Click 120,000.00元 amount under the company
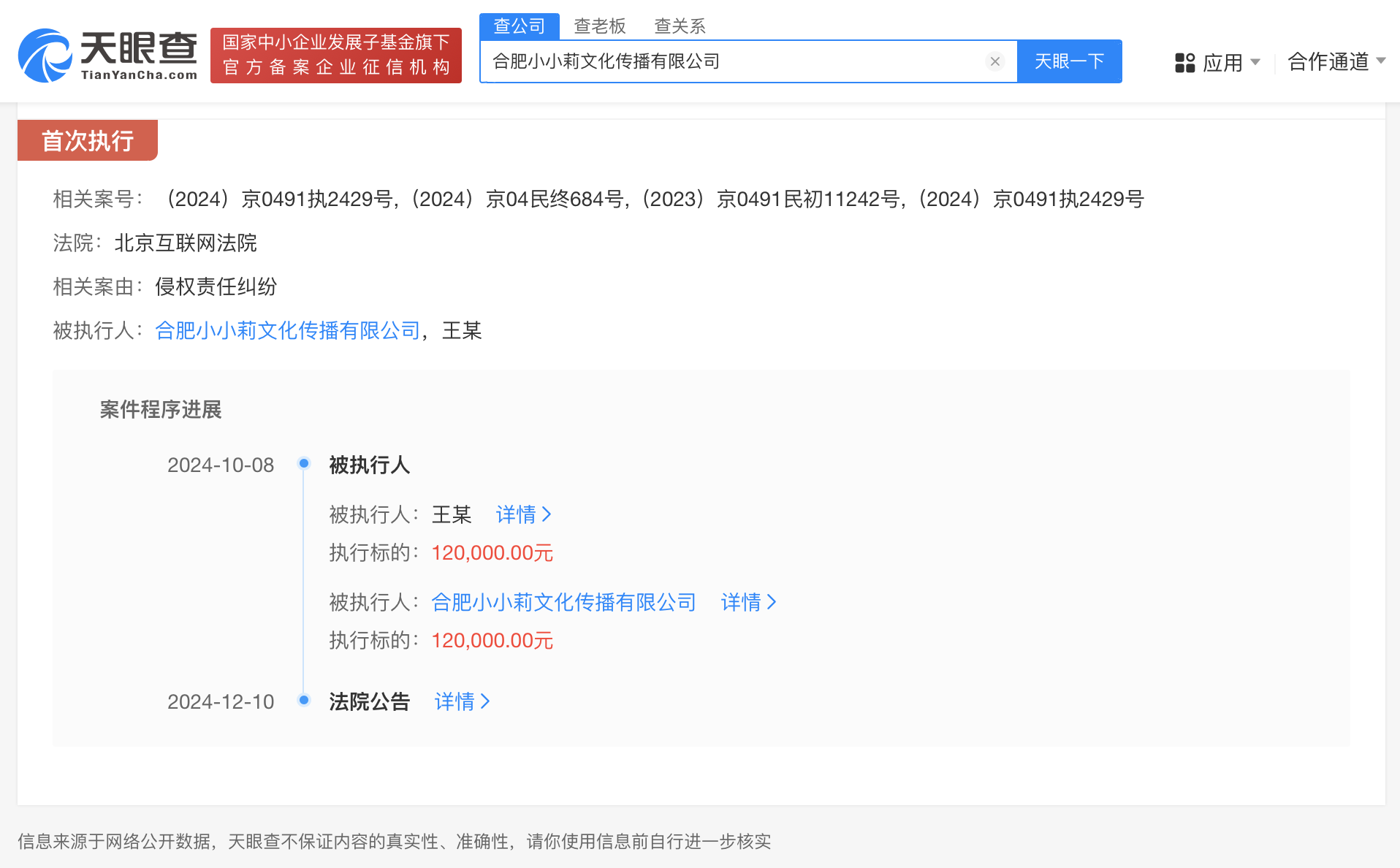 click(492, 641)
